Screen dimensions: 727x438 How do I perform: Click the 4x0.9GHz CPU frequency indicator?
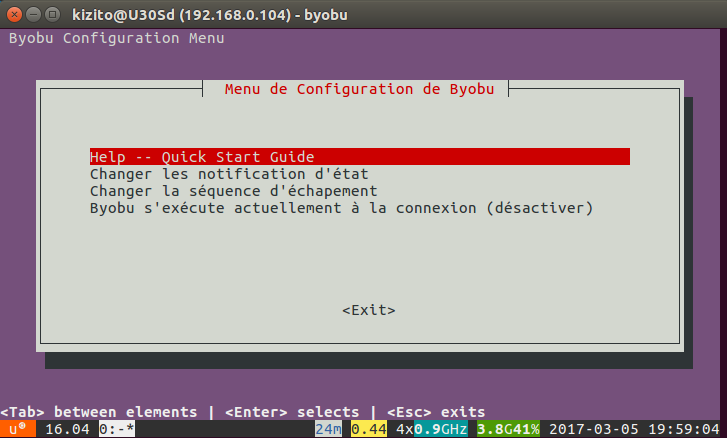tap(431, 429)
